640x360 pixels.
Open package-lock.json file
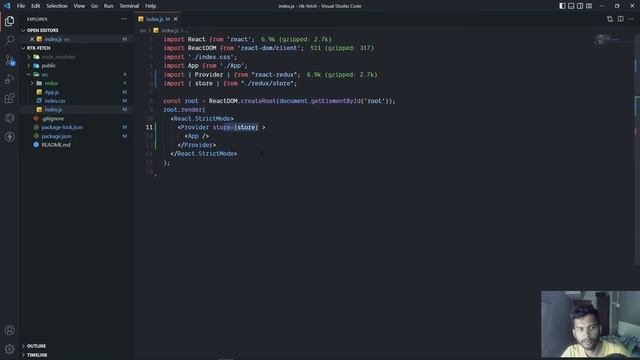pyautogui.click(x=62, y=127)
